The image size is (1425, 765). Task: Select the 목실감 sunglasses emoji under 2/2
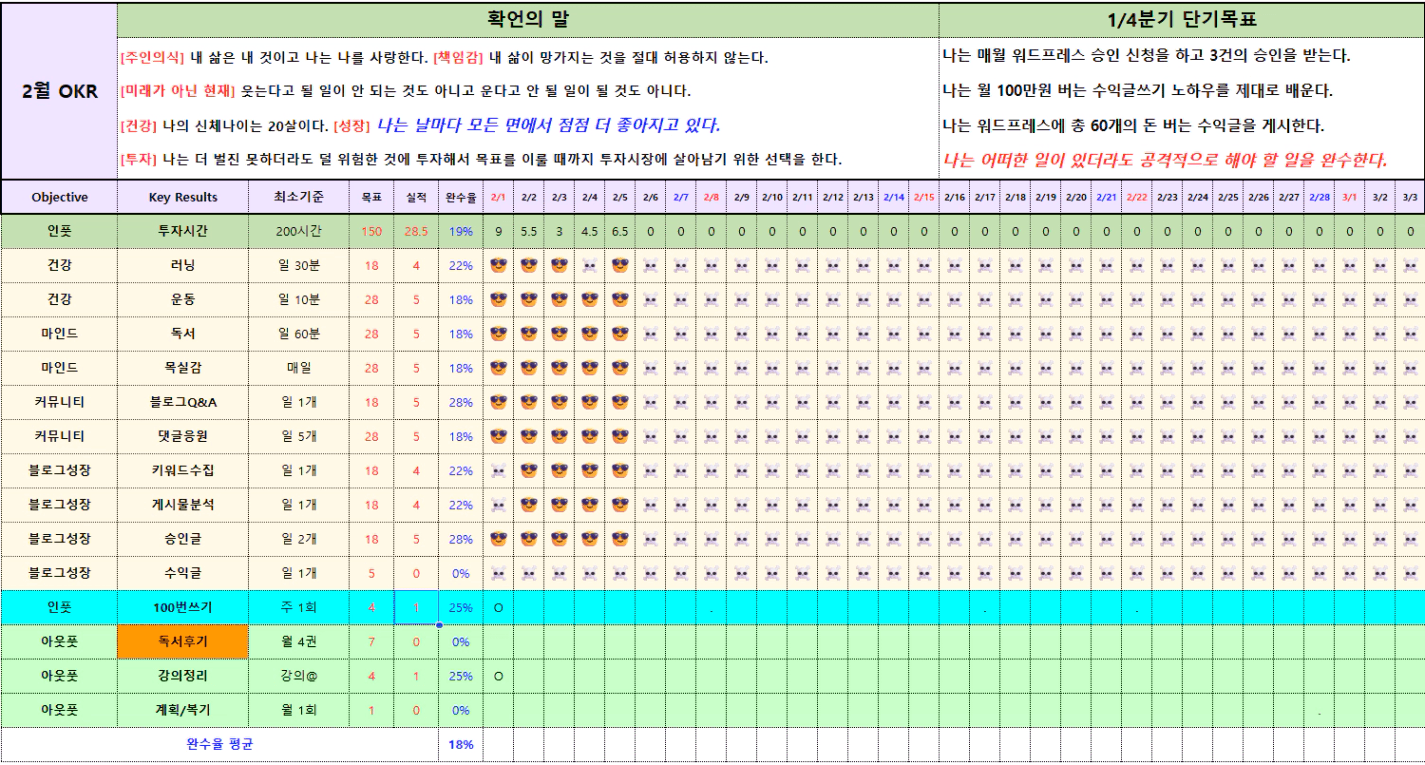pyautogui.click(x=529, y=368)
